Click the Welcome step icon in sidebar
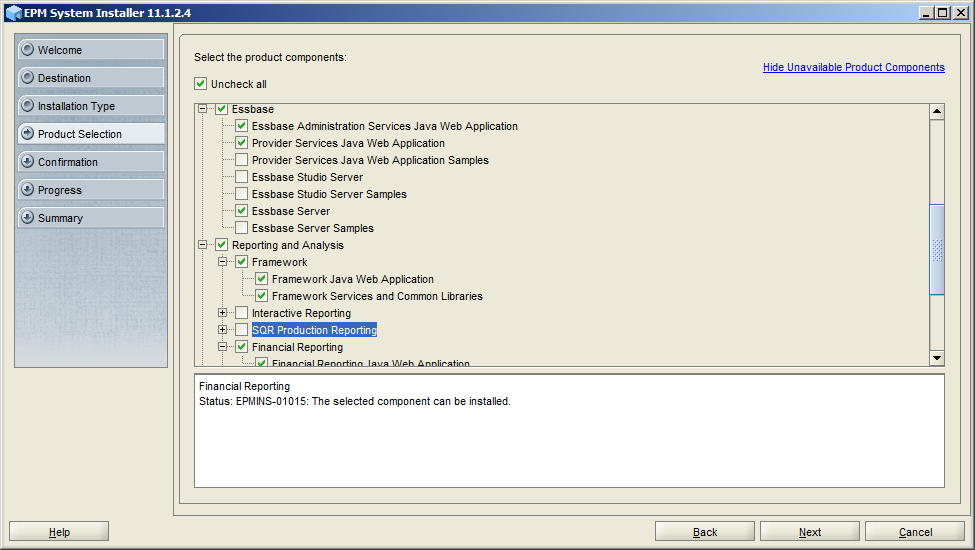Viewport: 975px width, 550px height. click(27, 49)
